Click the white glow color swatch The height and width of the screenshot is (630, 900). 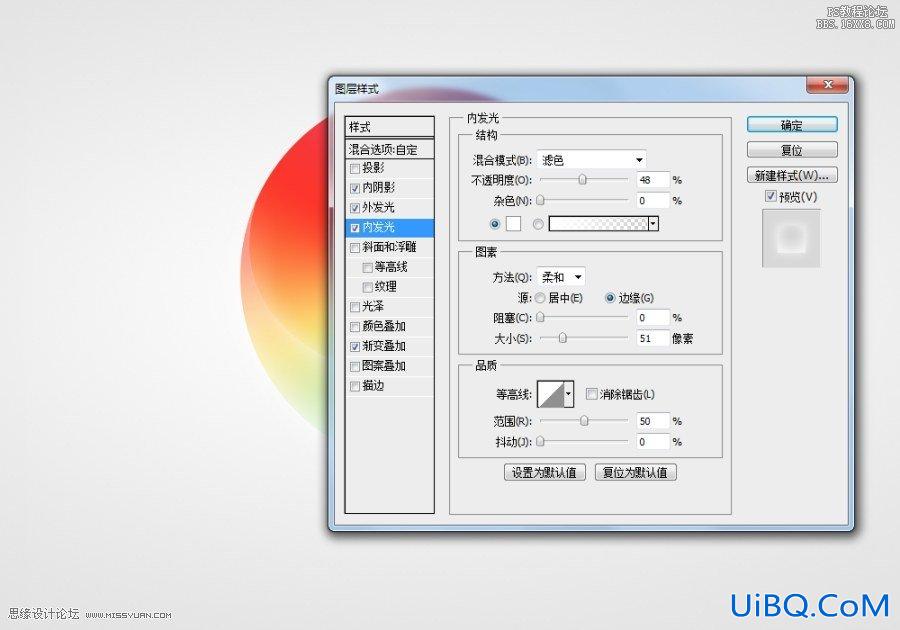(513, 224)
